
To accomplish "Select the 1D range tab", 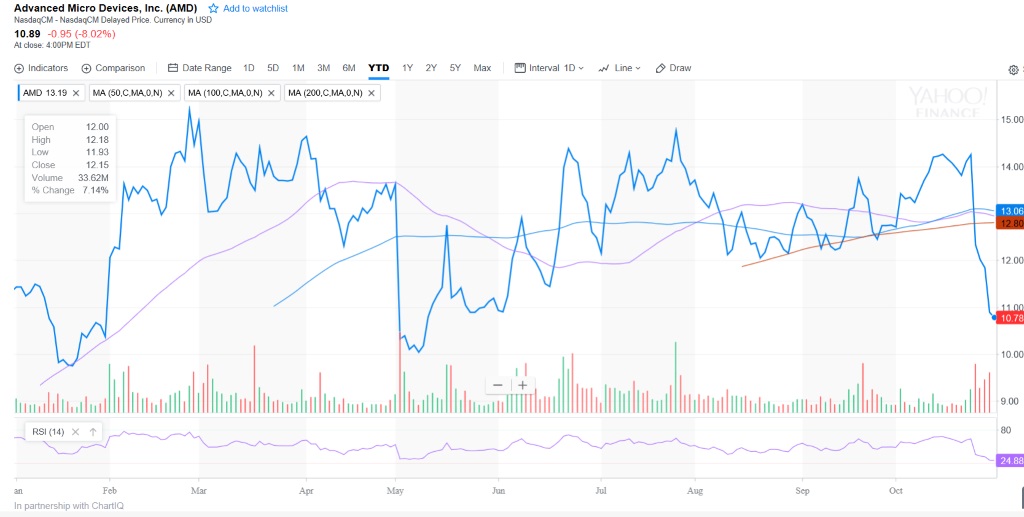I will coord(249,68).
